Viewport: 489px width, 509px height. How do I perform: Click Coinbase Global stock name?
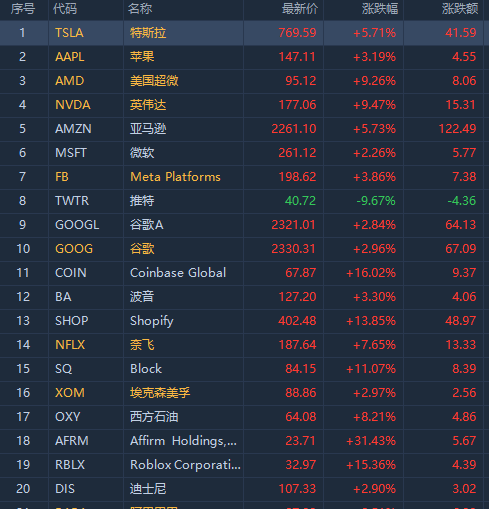[178, 273]
